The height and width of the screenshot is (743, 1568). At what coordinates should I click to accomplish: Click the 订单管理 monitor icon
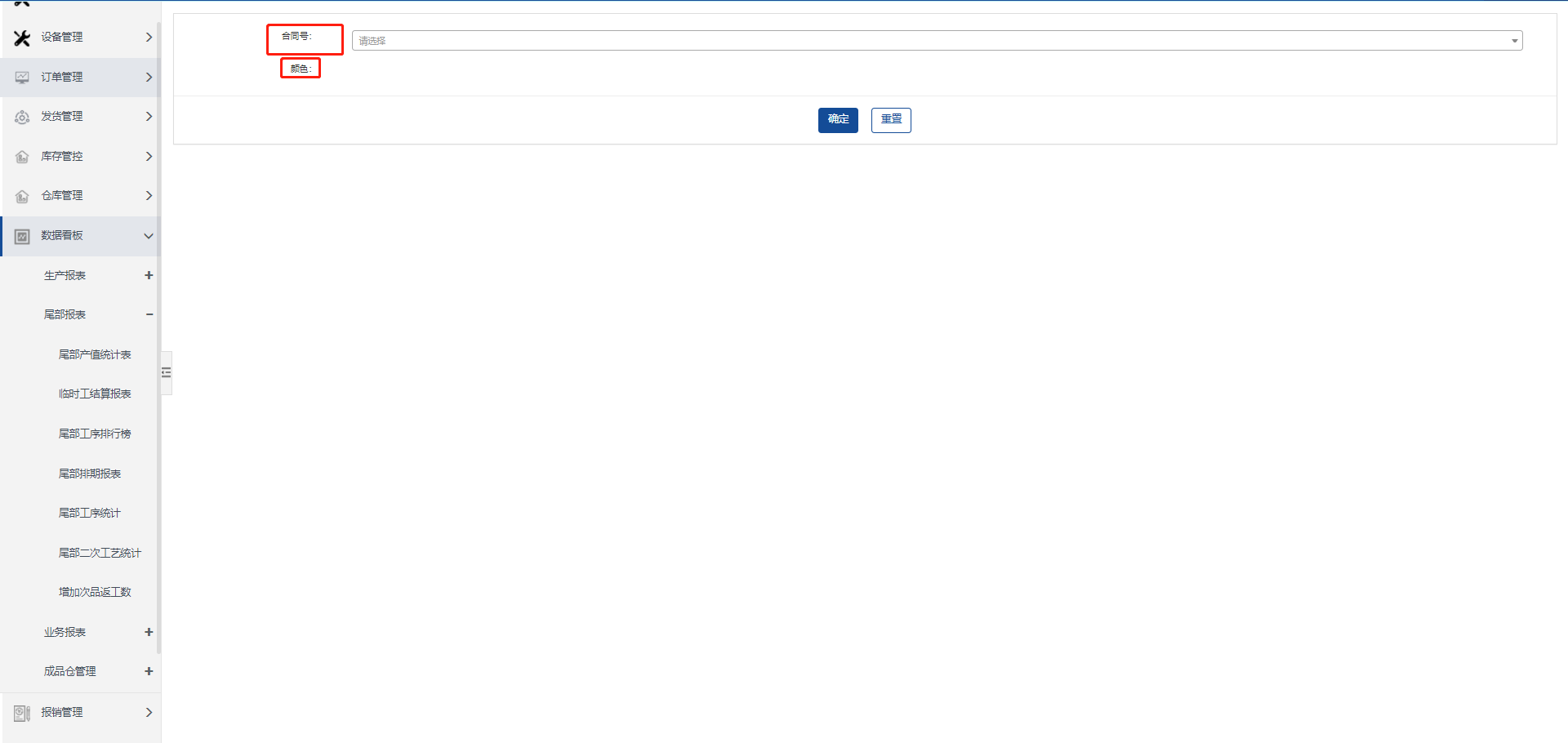[x=22, y=78]
